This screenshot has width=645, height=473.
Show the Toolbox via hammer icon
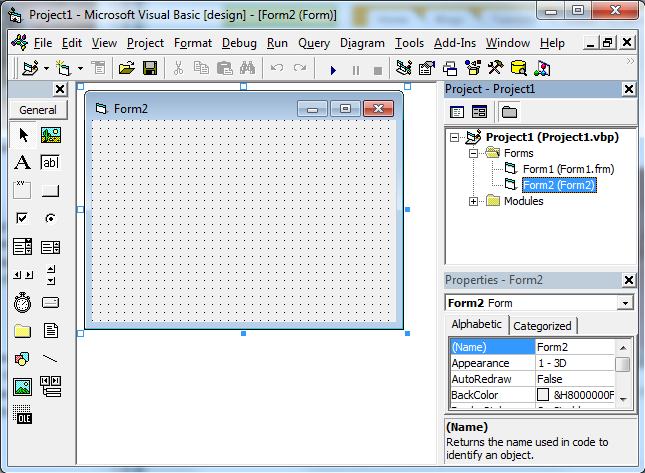496,68
